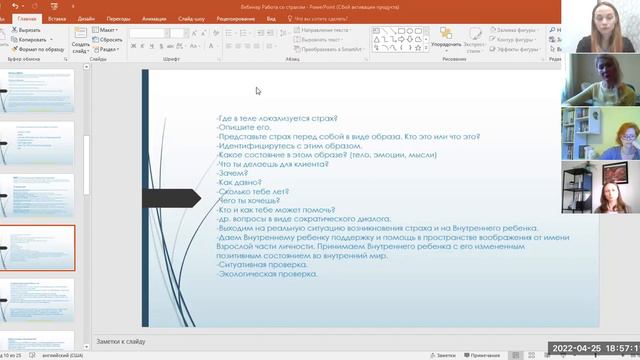This screenshot has height=360, width=640.
Task: Expand the shapes gallery more arrow
Action: coord(426,48)
